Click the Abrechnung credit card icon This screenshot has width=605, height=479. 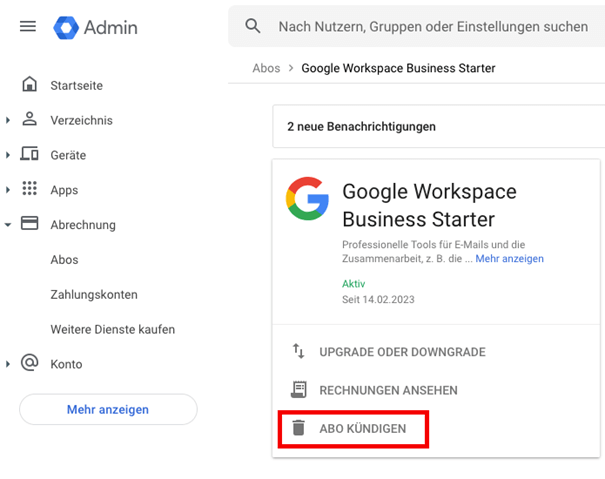tap(29, 223)
